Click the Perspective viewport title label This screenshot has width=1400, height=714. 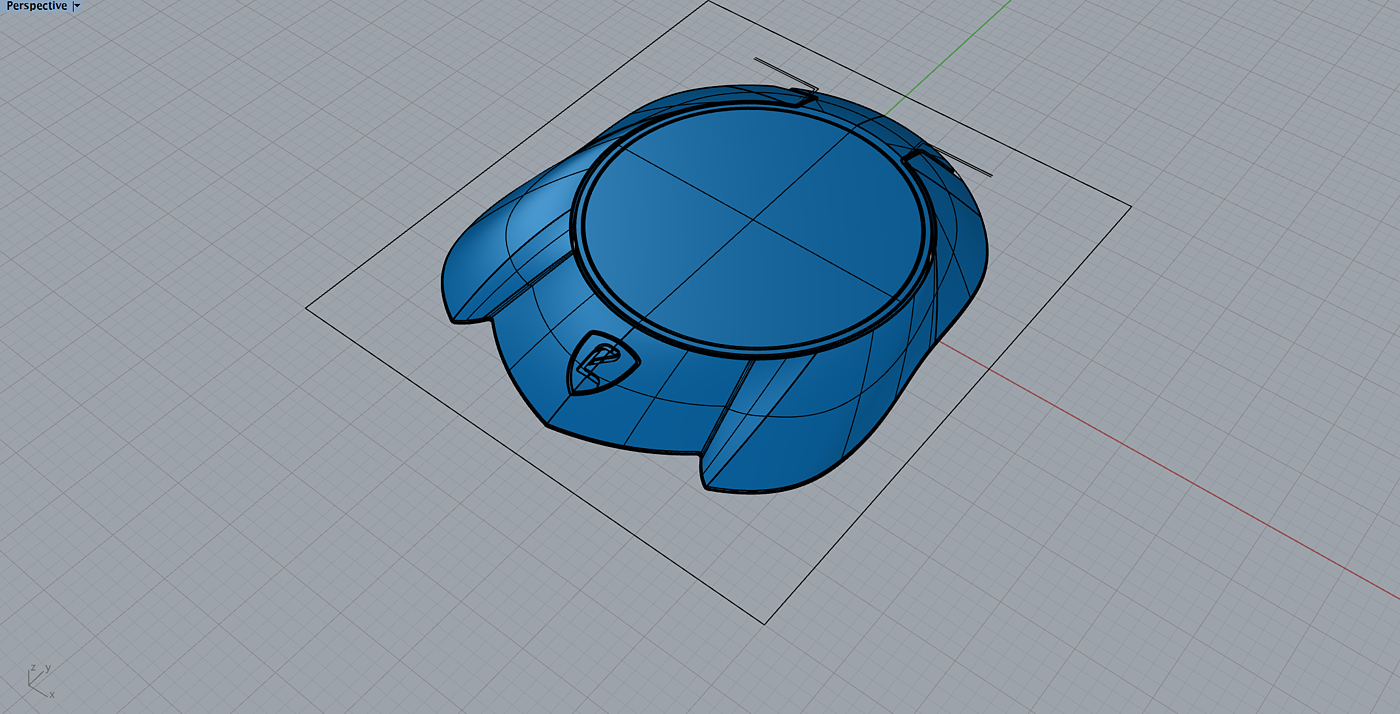36,6
